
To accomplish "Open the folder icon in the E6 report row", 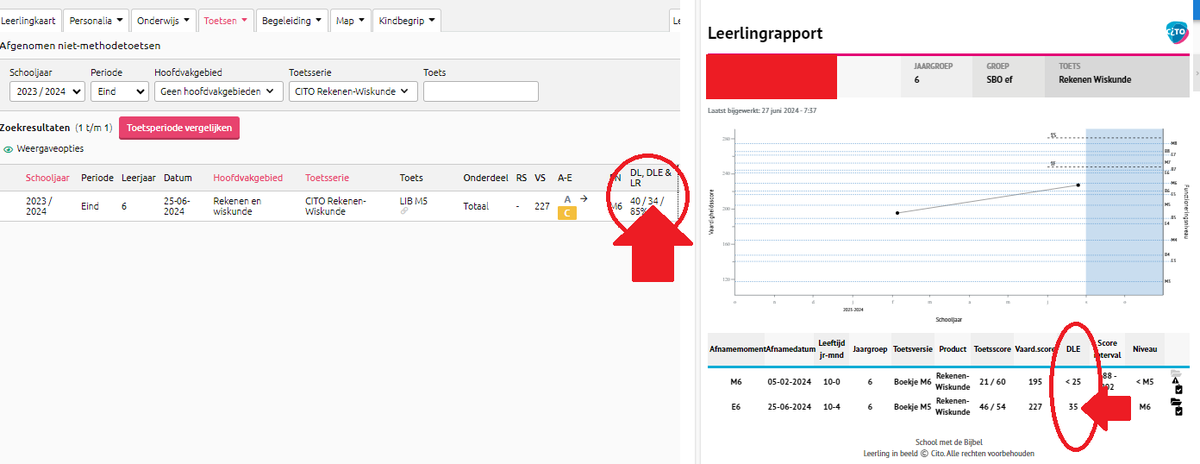I will click(x=1176, y=402).
